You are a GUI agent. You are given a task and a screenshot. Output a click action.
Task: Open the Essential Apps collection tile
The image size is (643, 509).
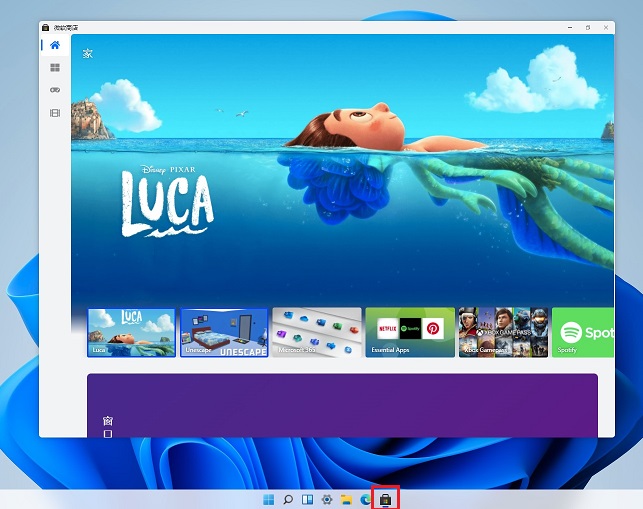409,332
